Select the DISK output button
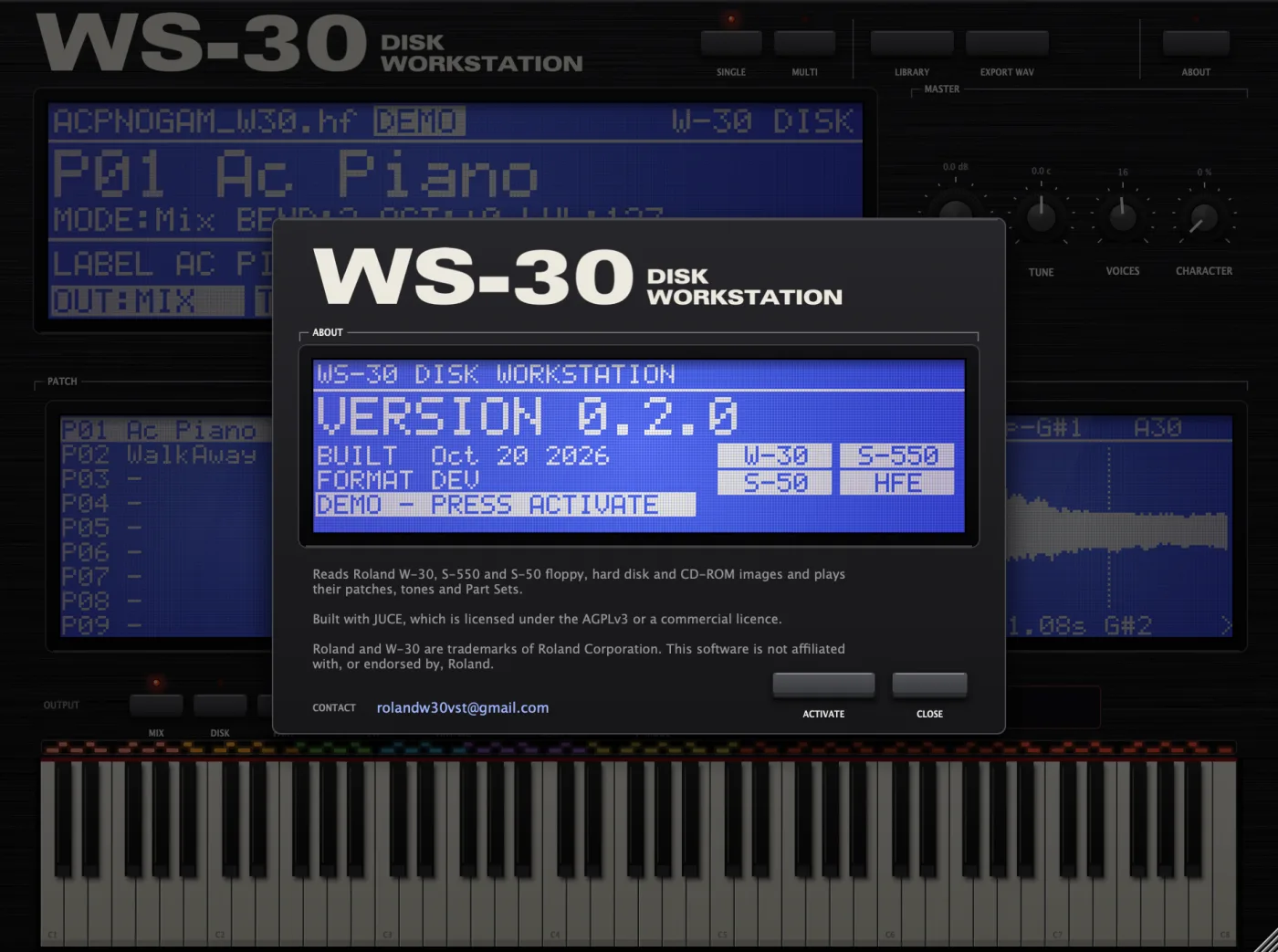 (x=220, y=705)
